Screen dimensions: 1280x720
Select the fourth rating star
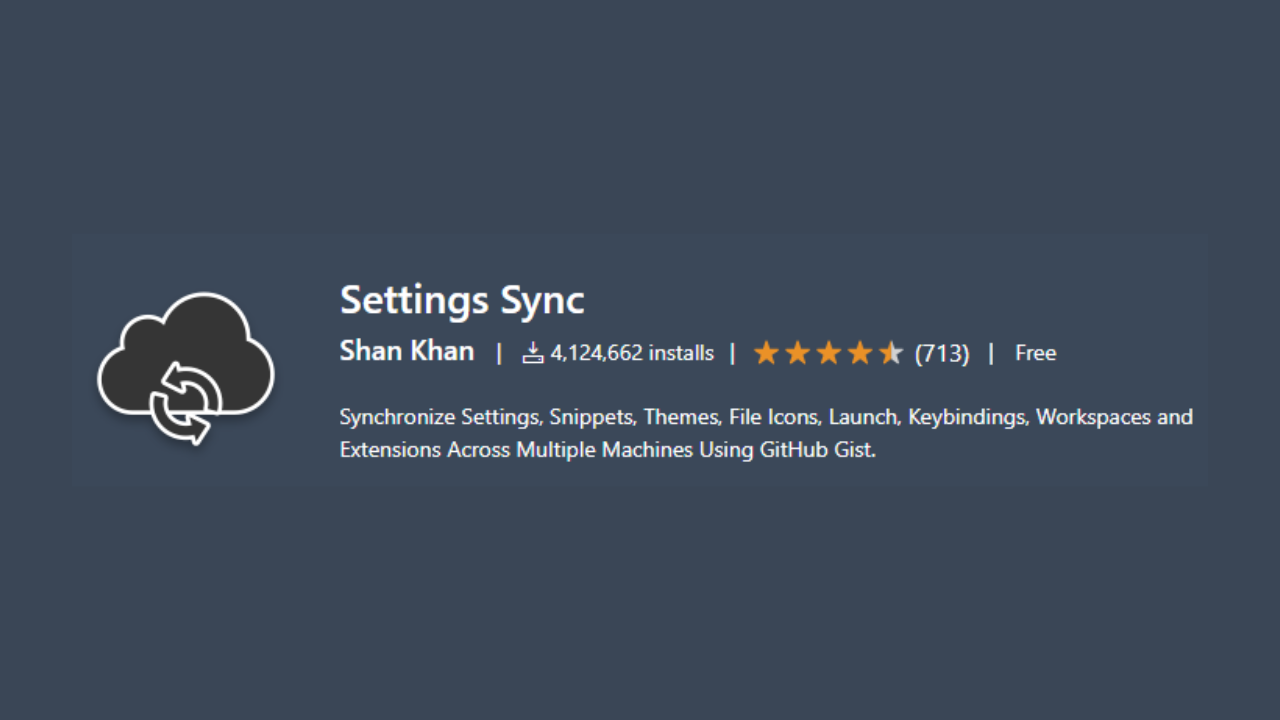859,353
